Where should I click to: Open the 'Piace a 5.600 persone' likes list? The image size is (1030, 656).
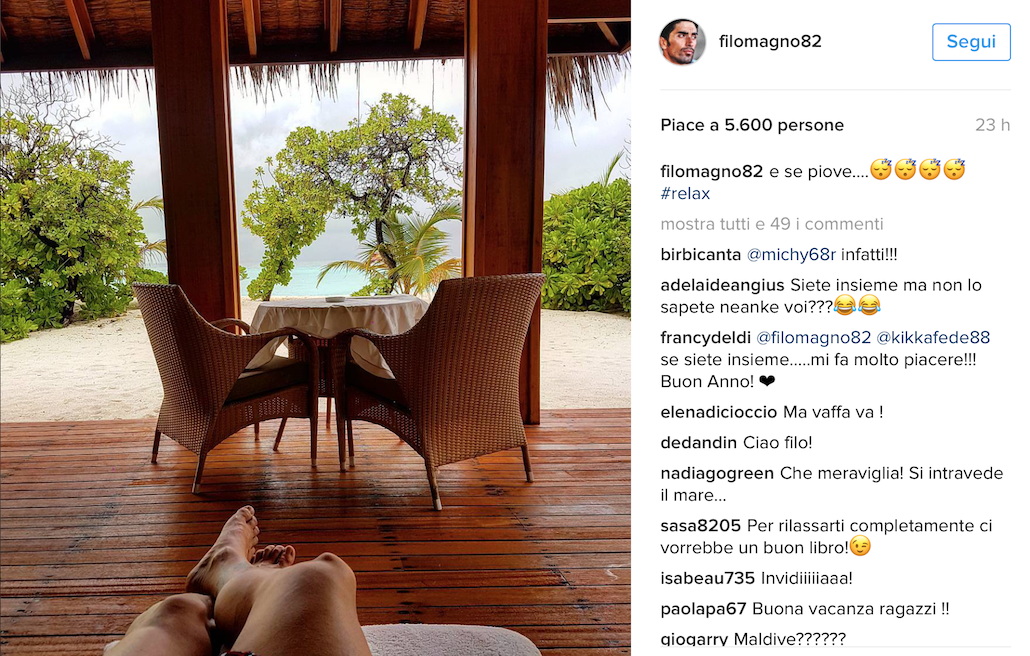click(752, 125)
